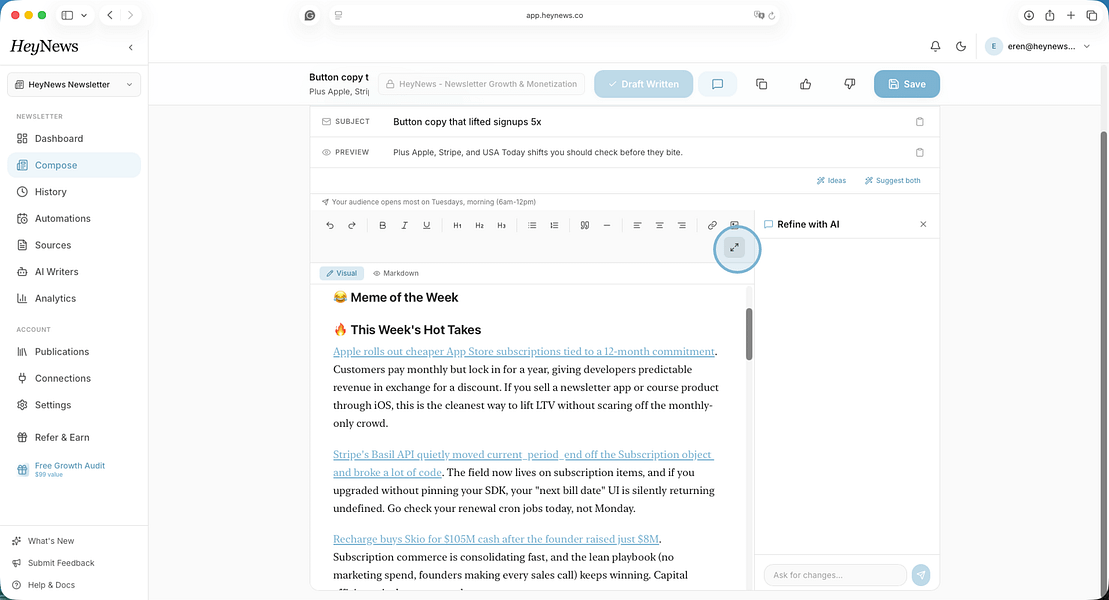Screen dimensions: 1109x600
Task: Undo the last edit in the editor
Action: coord(330,225)
